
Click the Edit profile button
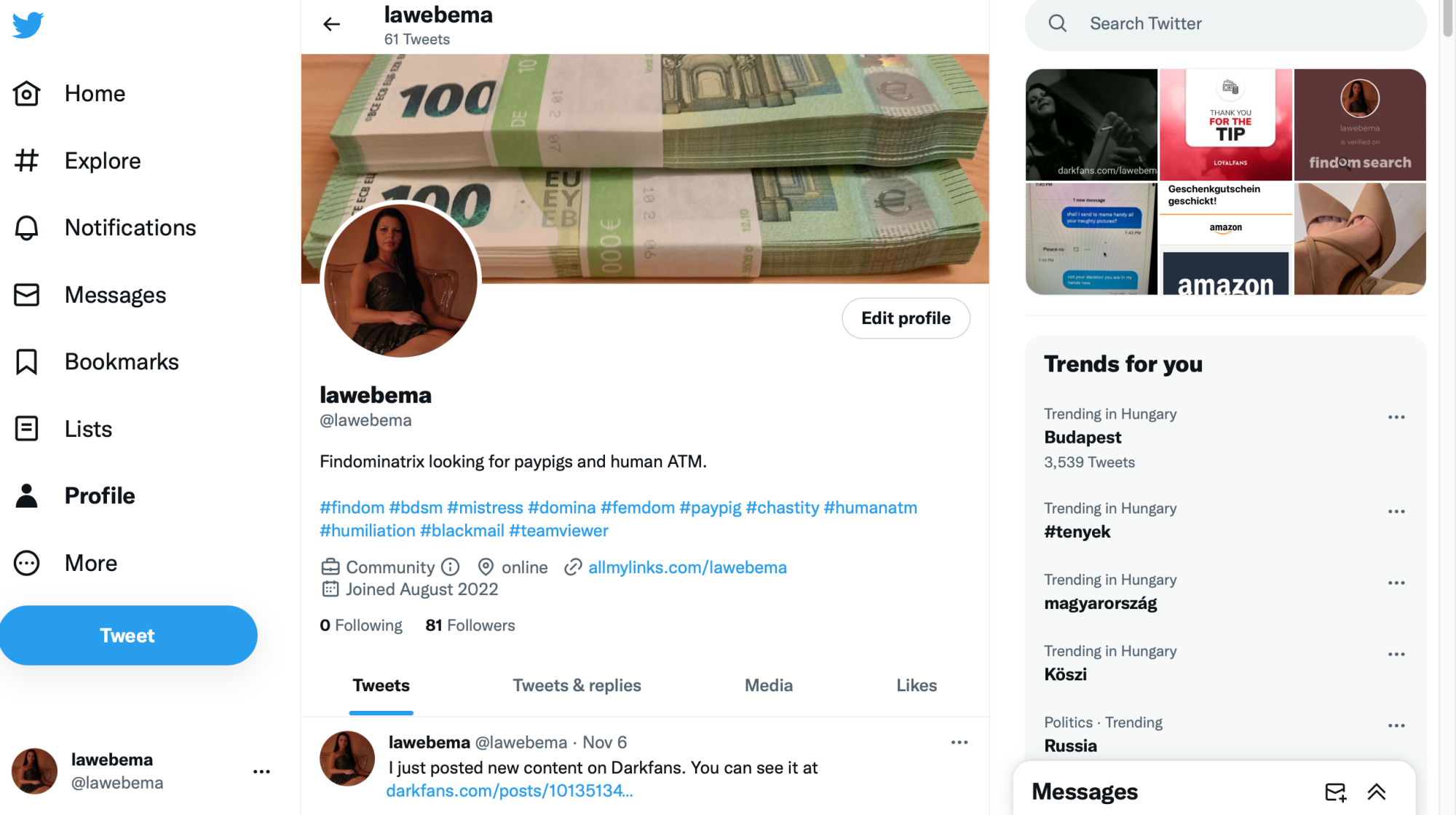[x=906, y=318]
